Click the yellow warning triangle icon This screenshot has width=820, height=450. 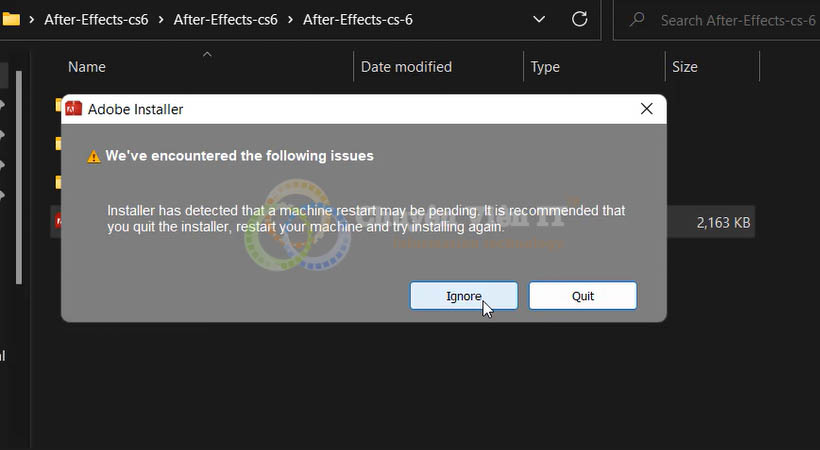point(94,156)
